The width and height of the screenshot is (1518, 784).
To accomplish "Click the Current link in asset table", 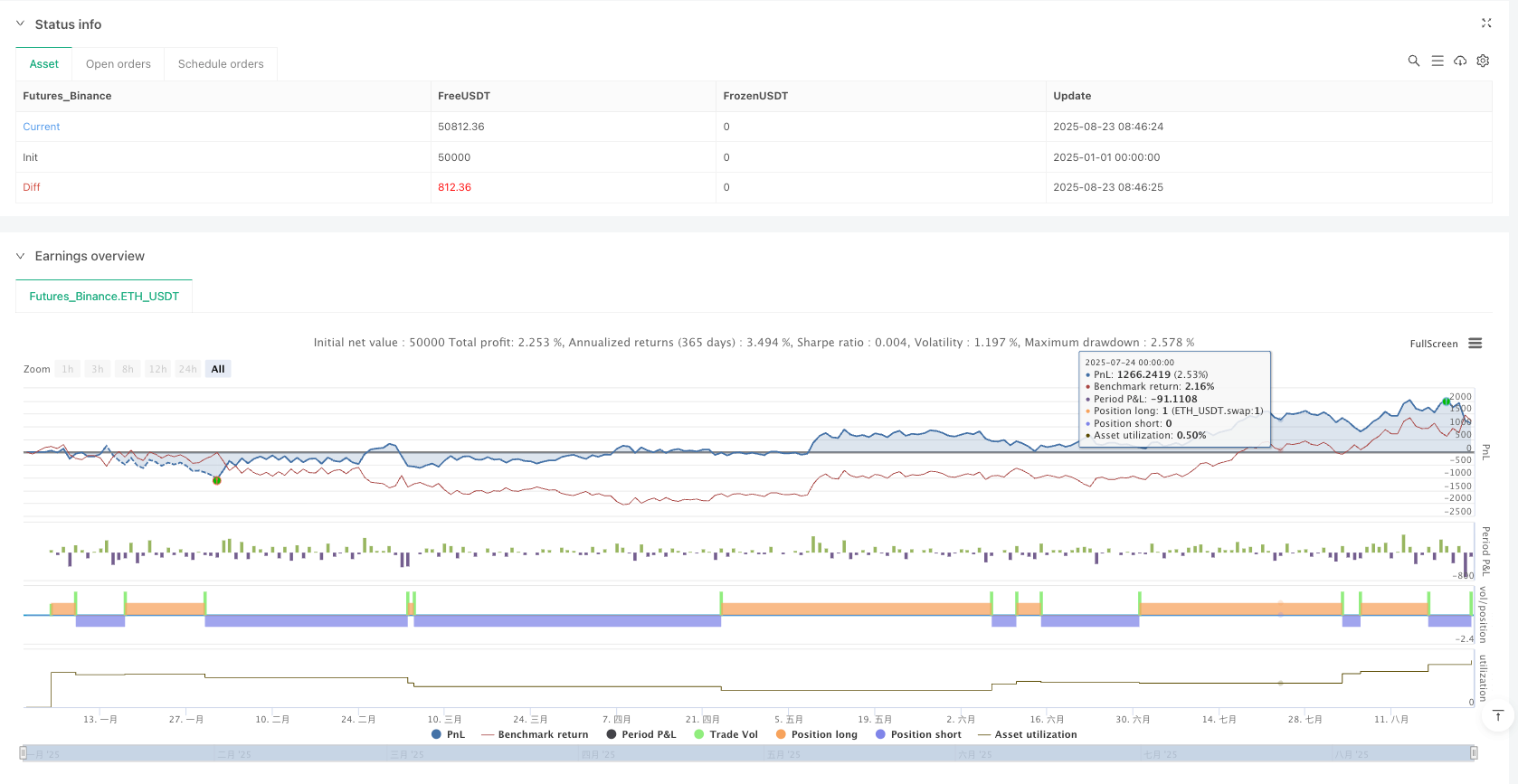I will tap(42, 127).
